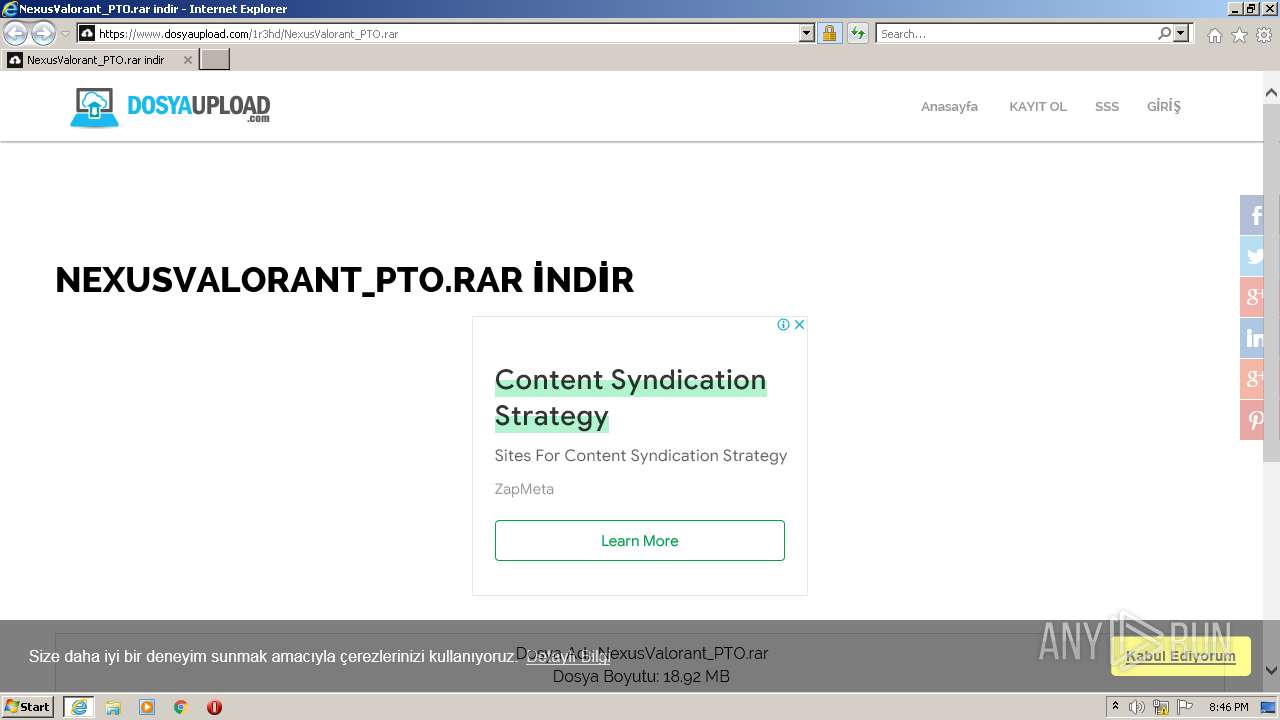Image resolution: width=1280 pixels, height=720 pixels.
Task: Click the Action Center flag icon
Action: [1185, 707]
